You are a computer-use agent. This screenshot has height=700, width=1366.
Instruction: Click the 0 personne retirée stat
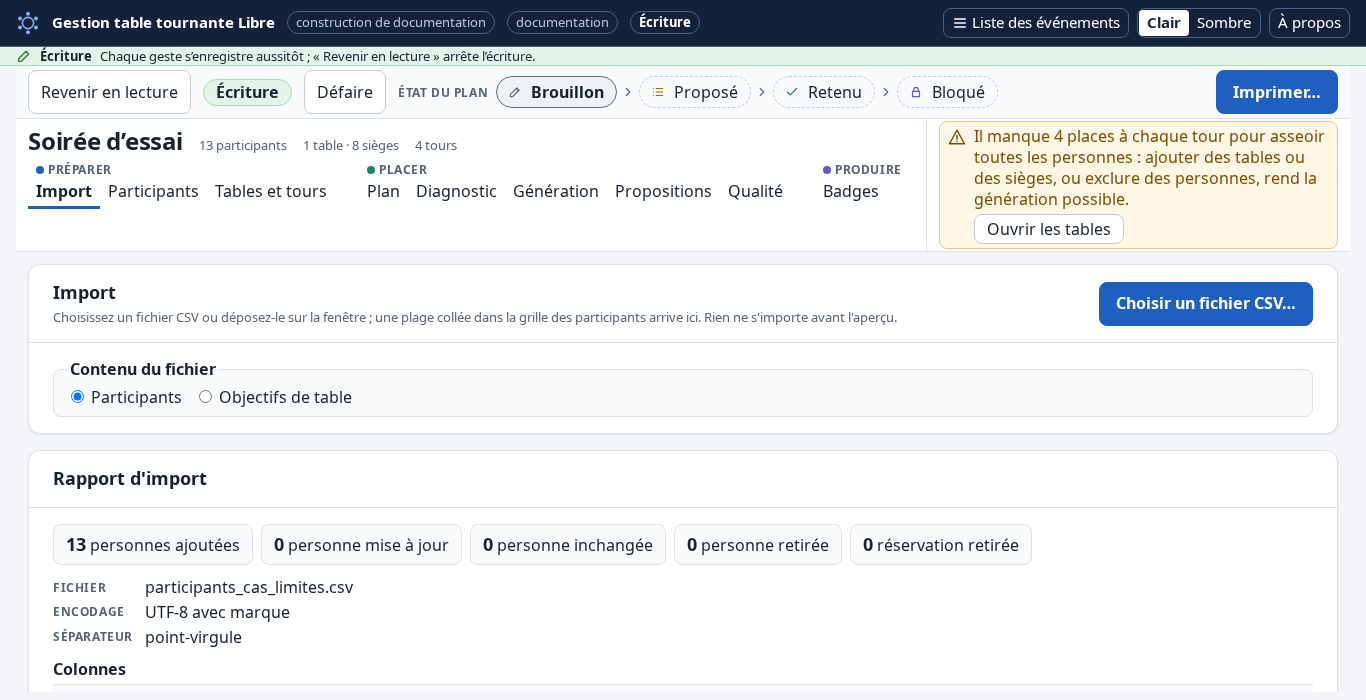pos(758,545)
